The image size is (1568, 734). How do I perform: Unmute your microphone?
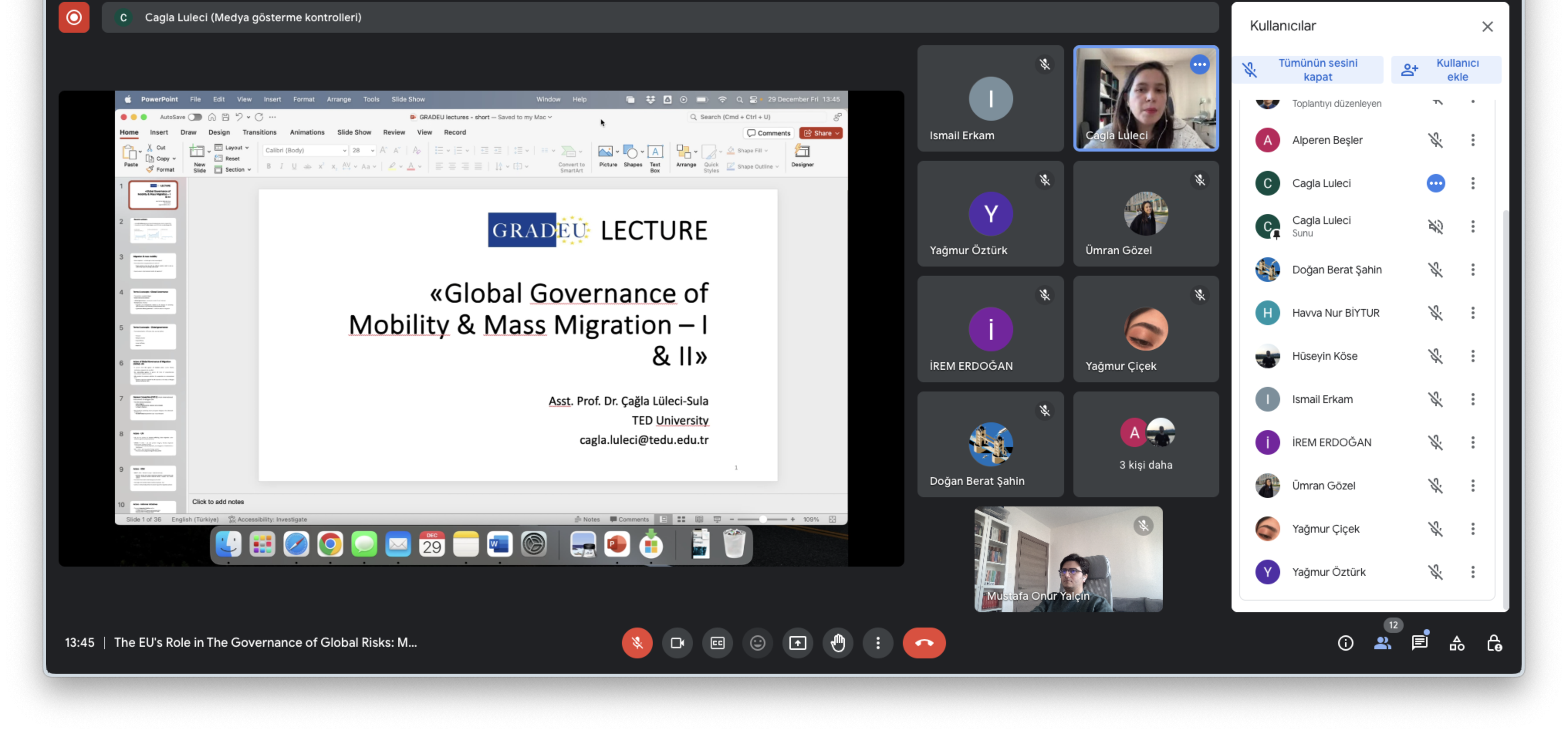(x=637, y=643)
